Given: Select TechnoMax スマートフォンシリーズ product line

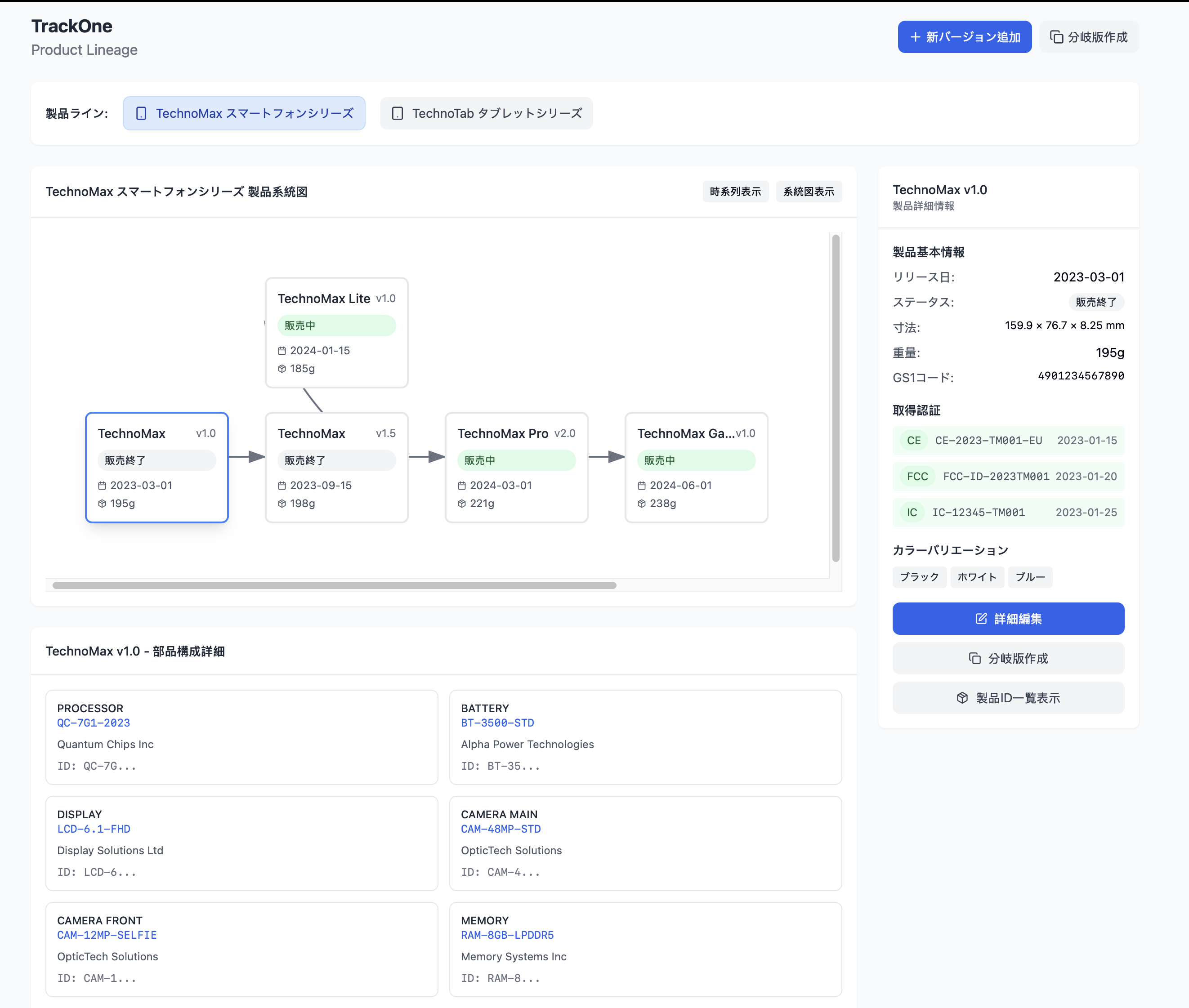Looking at the screenshot, I should pos(244,114).
